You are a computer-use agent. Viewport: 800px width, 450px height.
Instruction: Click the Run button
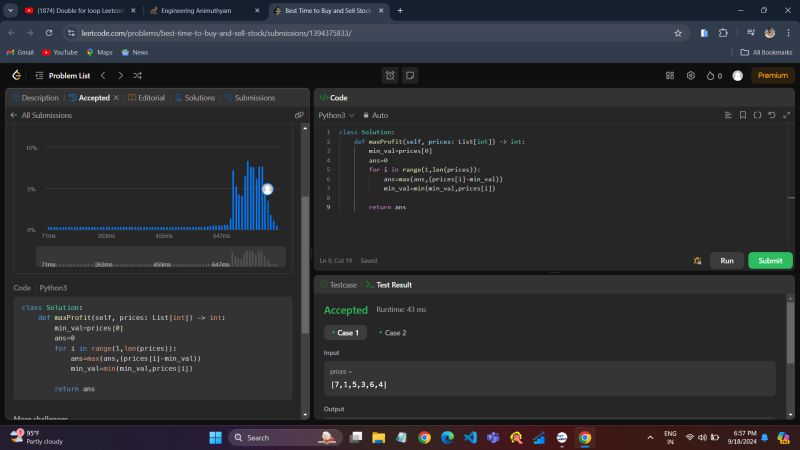727,260
